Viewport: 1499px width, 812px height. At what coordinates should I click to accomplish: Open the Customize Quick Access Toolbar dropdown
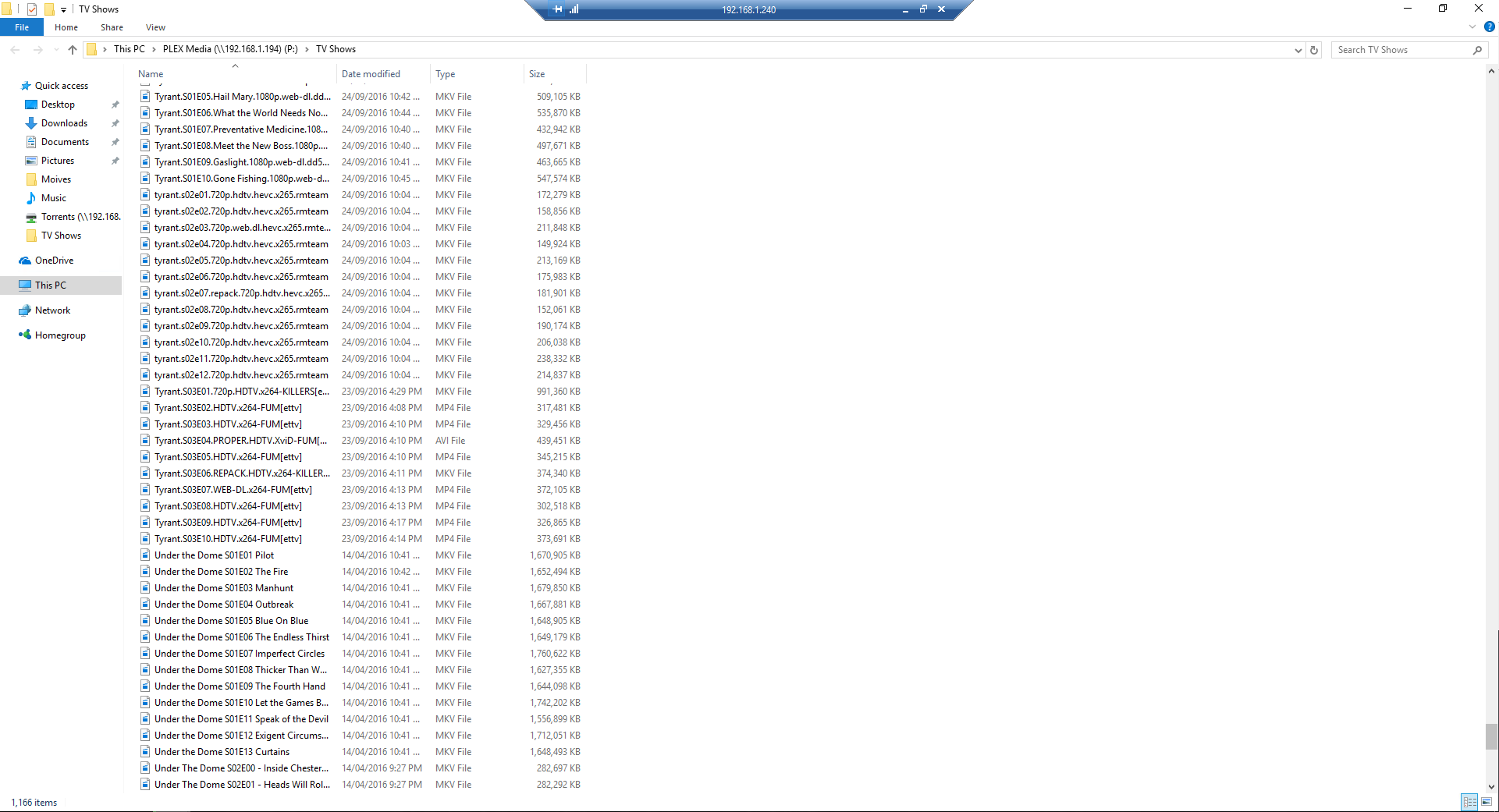click(63, 10)
